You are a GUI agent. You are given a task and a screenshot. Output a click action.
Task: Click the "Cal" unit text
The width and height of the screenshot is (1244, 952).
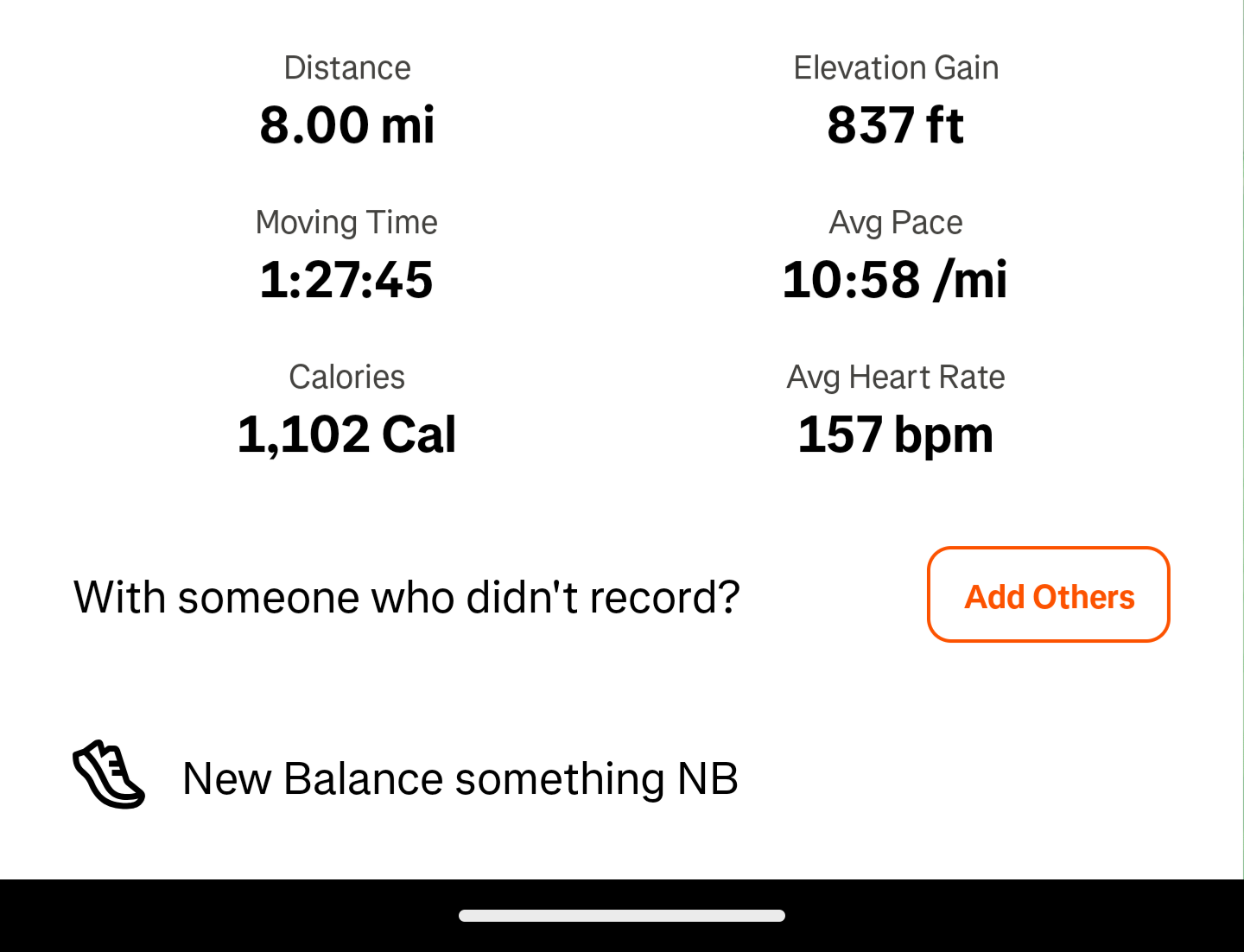419,434
